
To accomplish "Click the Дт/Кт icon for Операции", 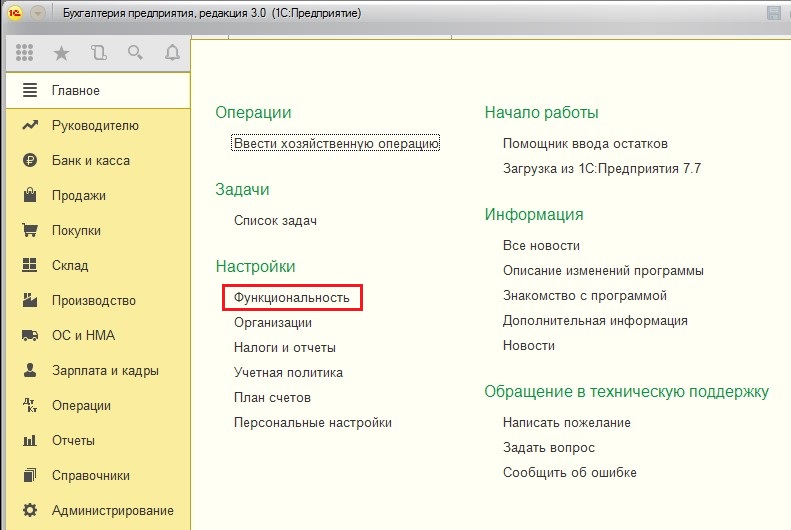I will pyautogui.click(x=30, y=405).
